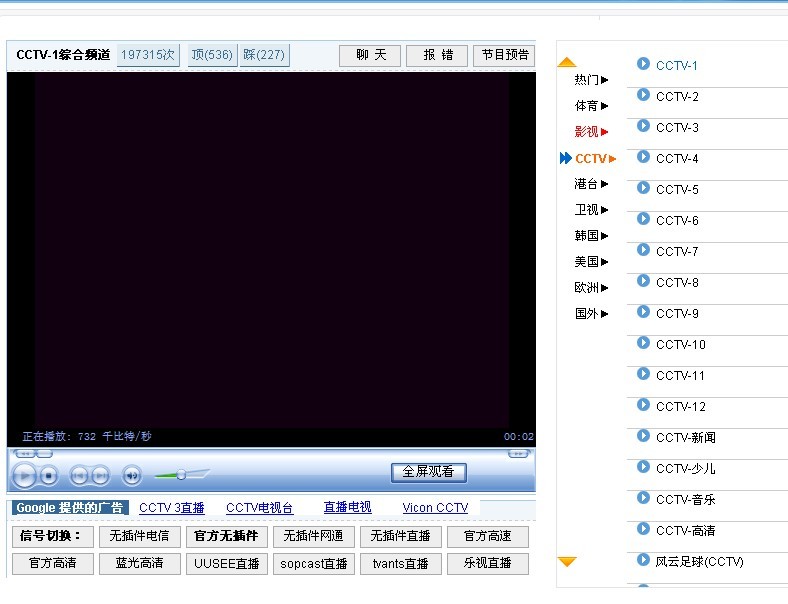The image size is (788, 604).
Task: Switch signal to UUSEE直播
Action: point(227,563)
